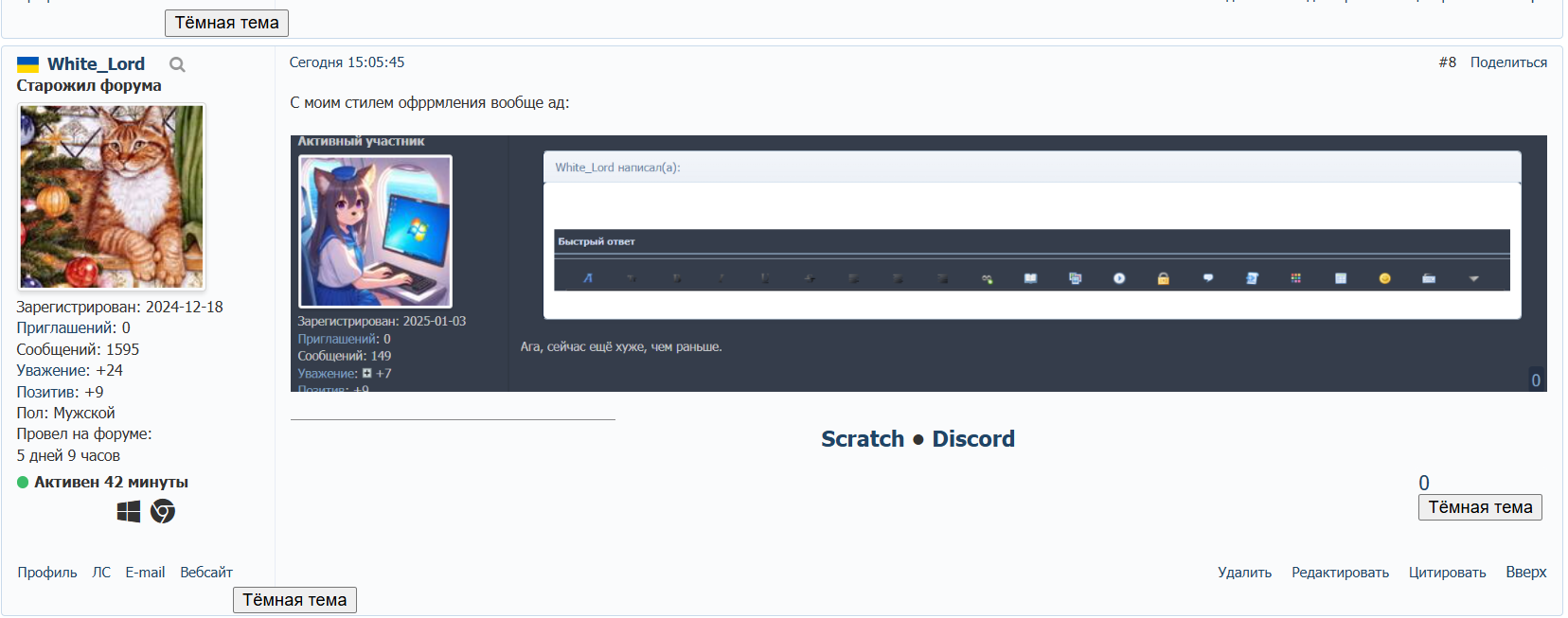This screenshot has height=618, width=1568.
Task: Open the embedded dark-theme screenshot in the post
Action: pos(918,263)
